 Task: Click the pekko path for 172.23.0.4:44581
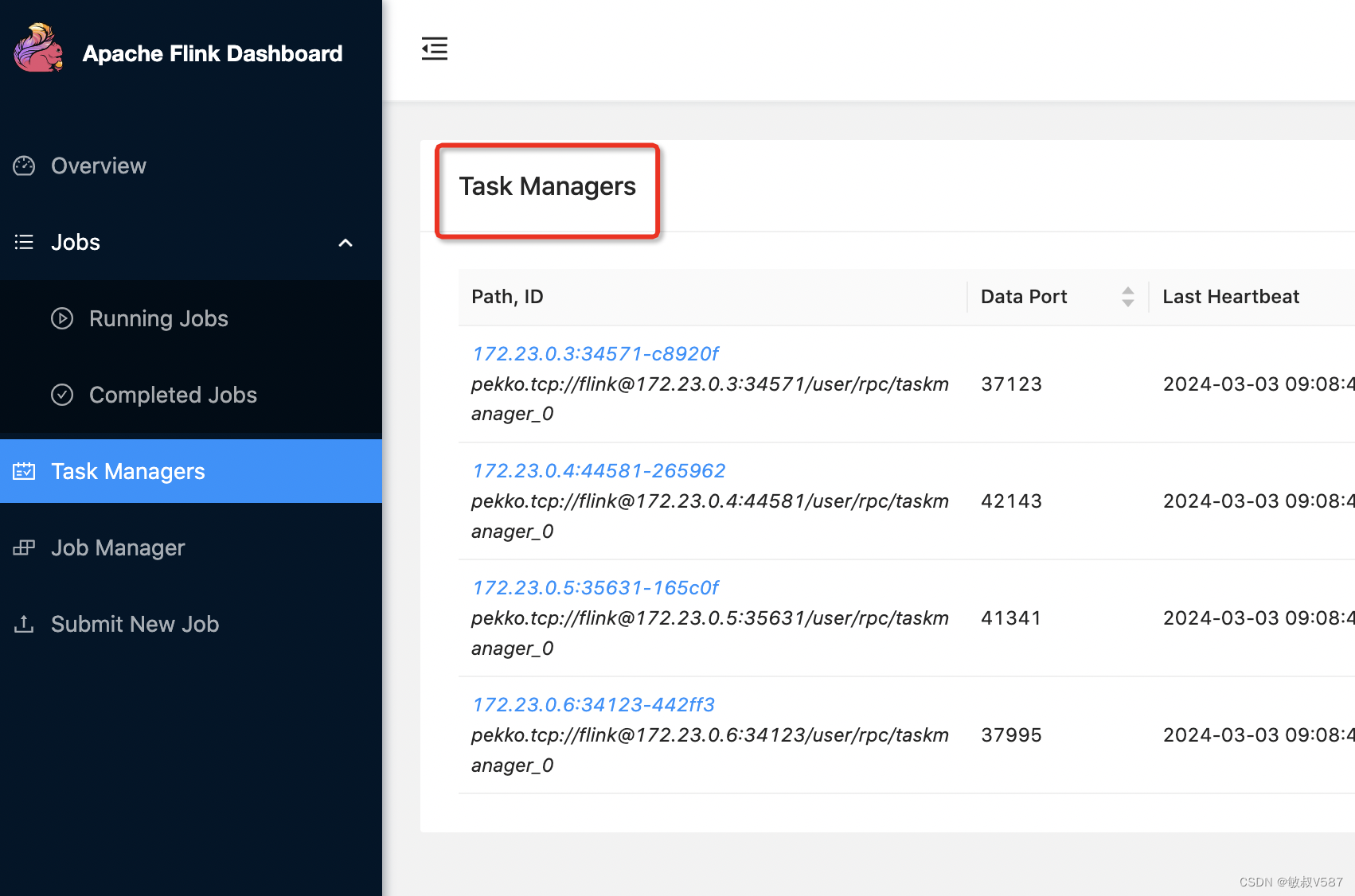click(x=710, y=516)
